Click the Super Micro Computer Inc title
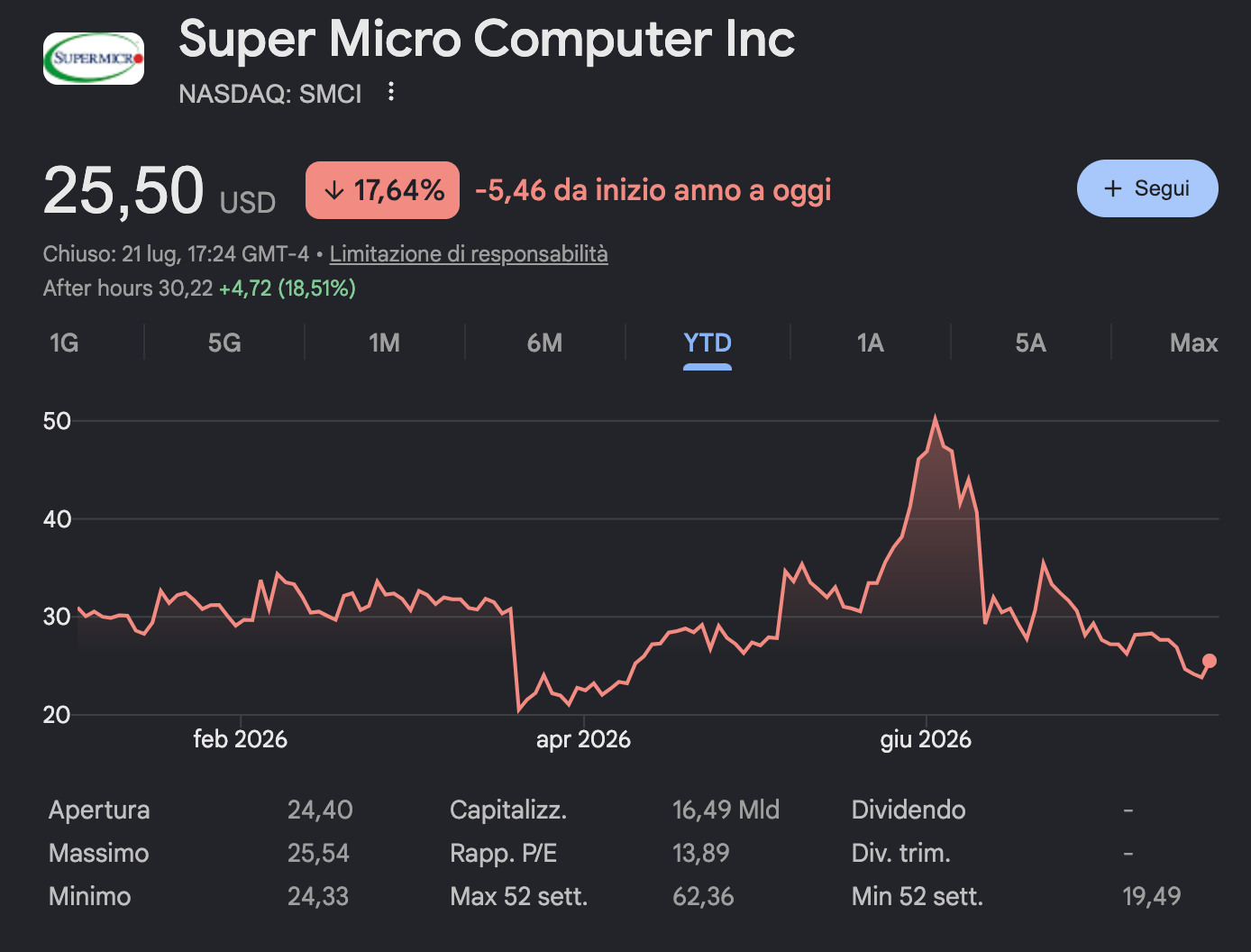 click(487, 39)
